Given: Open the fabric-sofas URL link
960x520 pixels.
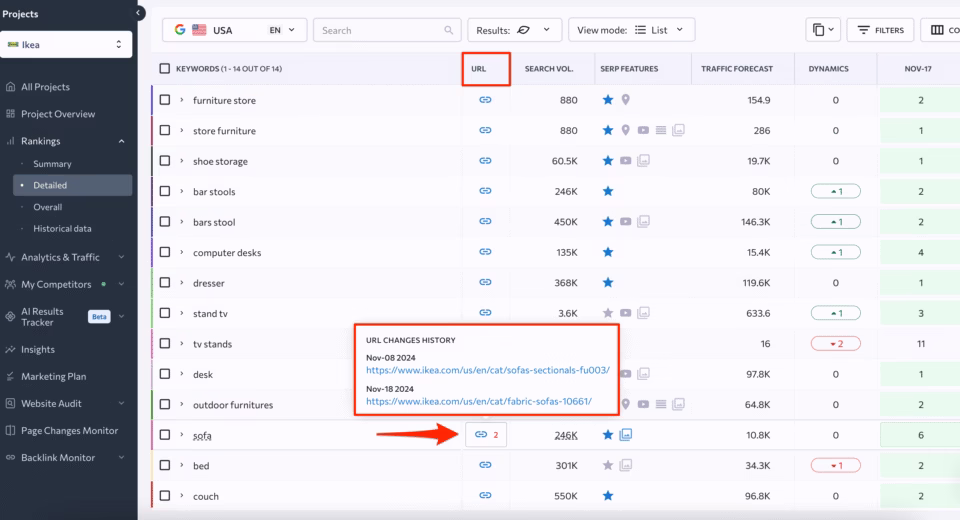Looking at the screenshot, I should pyautogui.click(x=479, y=401).
